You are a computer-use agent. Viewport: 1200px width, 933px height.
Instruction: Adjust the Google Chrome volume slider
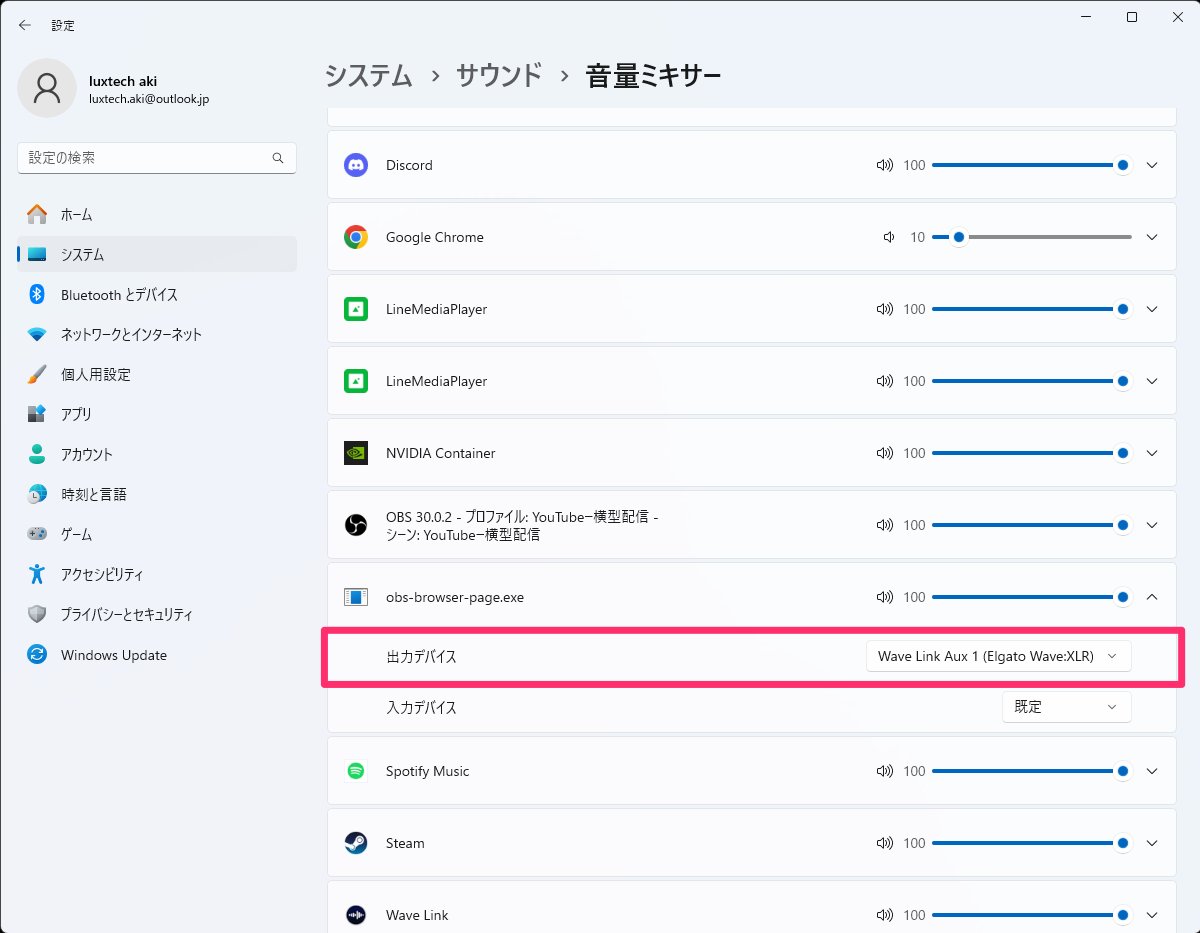tap(1032, 237)
